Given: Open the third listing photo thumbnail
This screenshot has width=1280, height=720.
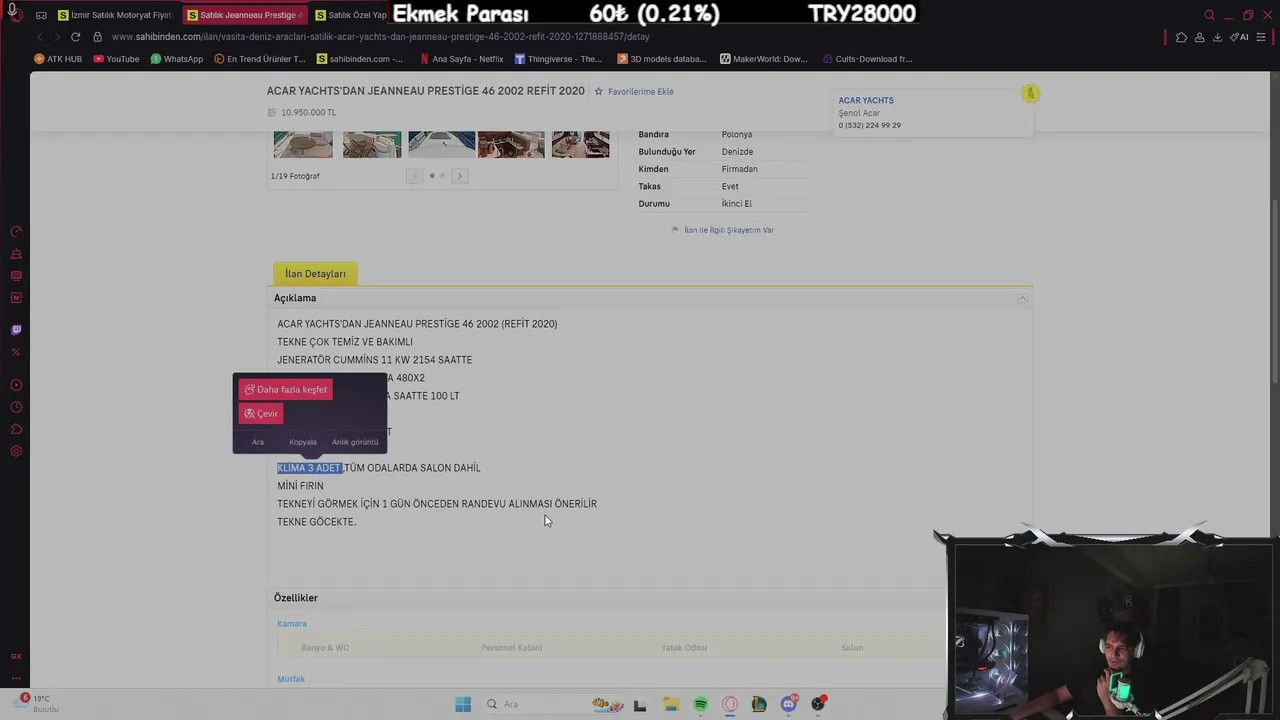Looking at the screenshot, I should [441, 145].
